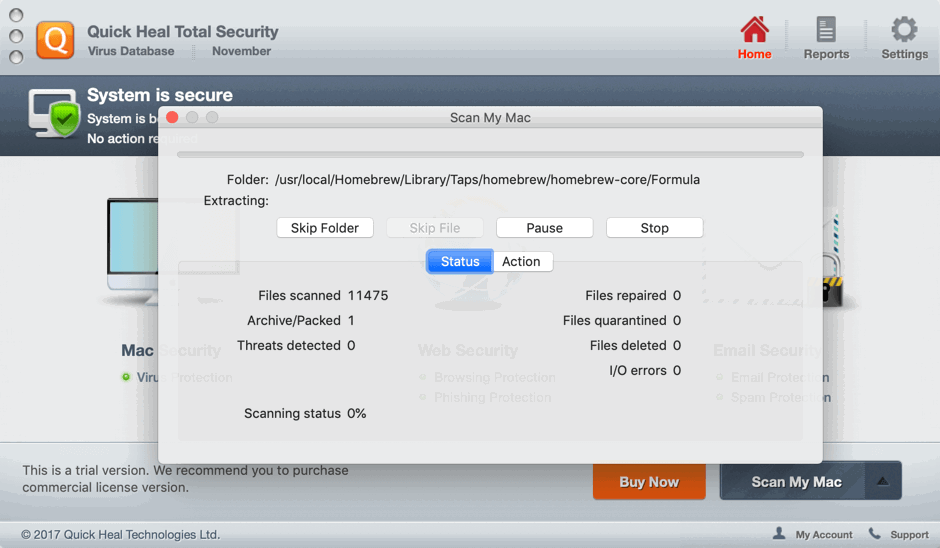Click the Support phone icon
This screenshot has height=548, width=940.
874,534
